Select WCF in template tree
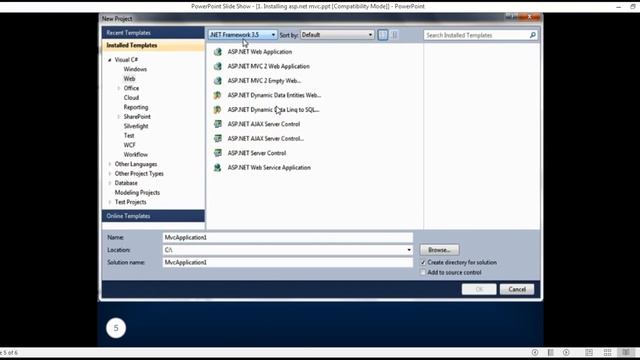Screen dimensions: 640x360 coord(129,145)
